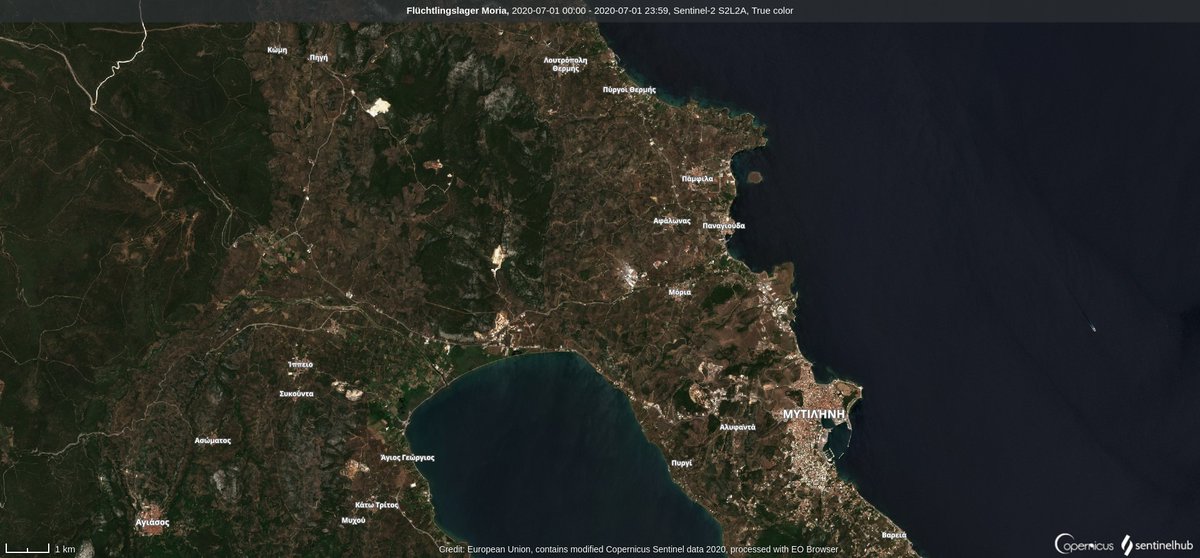Click the 'Flüchtlingslager Moria' title text
The width and height of the screenshot is (1200, 558).
[x=457, y=10]
